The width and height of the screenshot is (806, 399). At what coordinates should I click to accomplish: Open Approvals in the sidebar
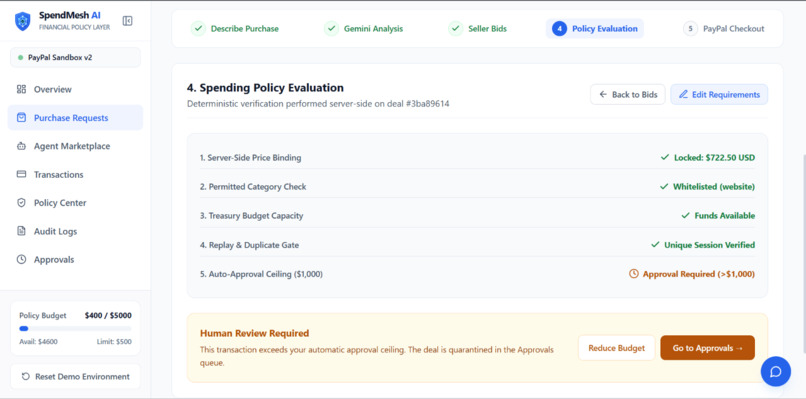[x=75, y=260]
